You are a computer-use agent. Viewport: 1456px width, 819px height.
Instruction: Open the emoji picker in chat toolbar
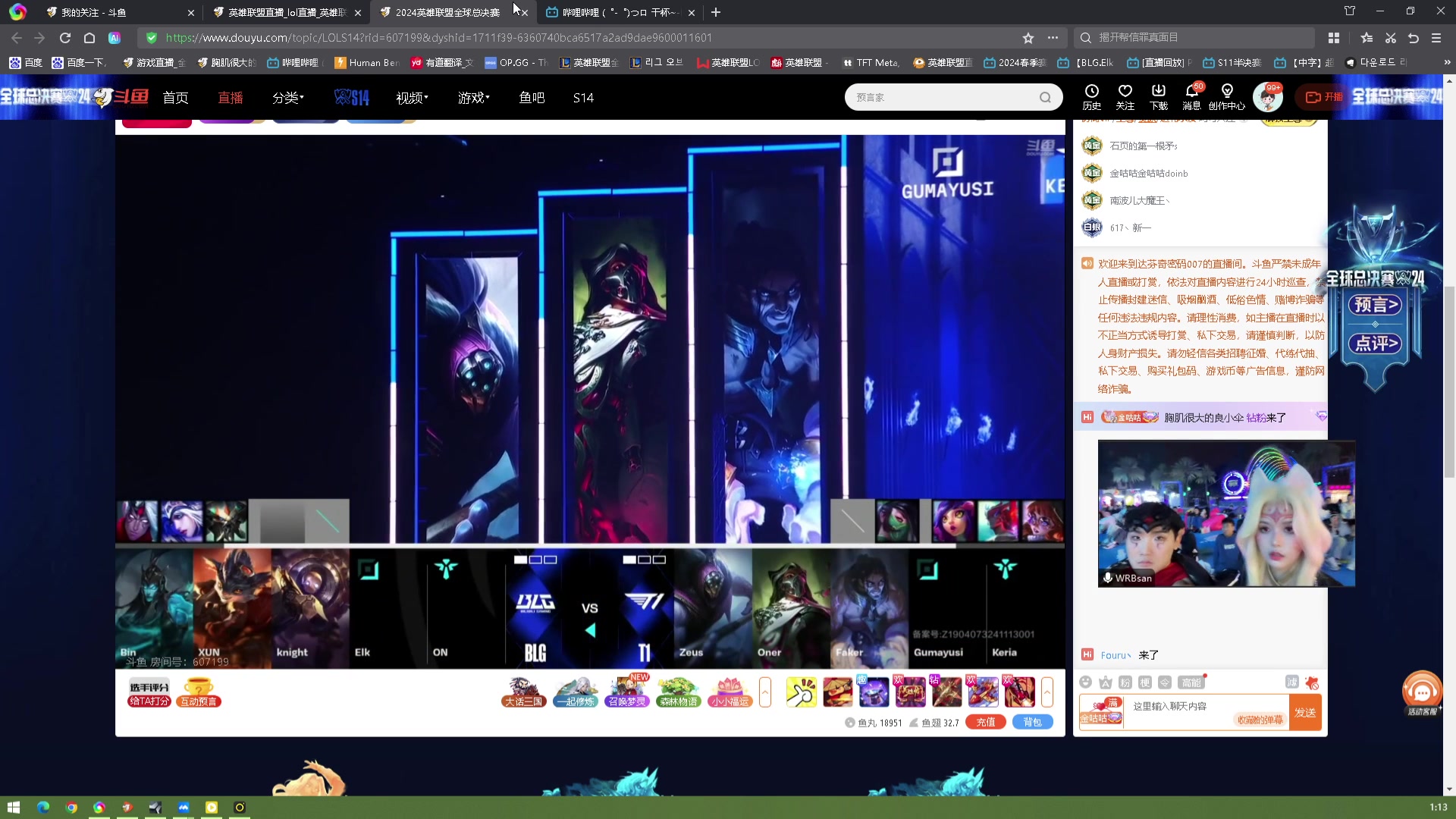(1085, 682)
